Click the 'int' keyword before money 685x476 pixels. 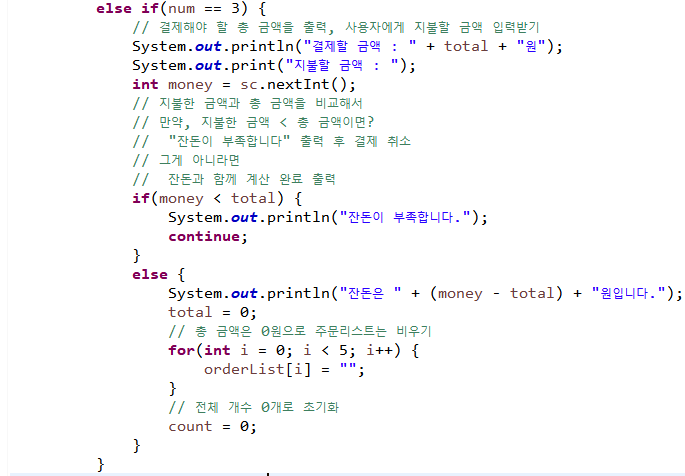[145, 84]
